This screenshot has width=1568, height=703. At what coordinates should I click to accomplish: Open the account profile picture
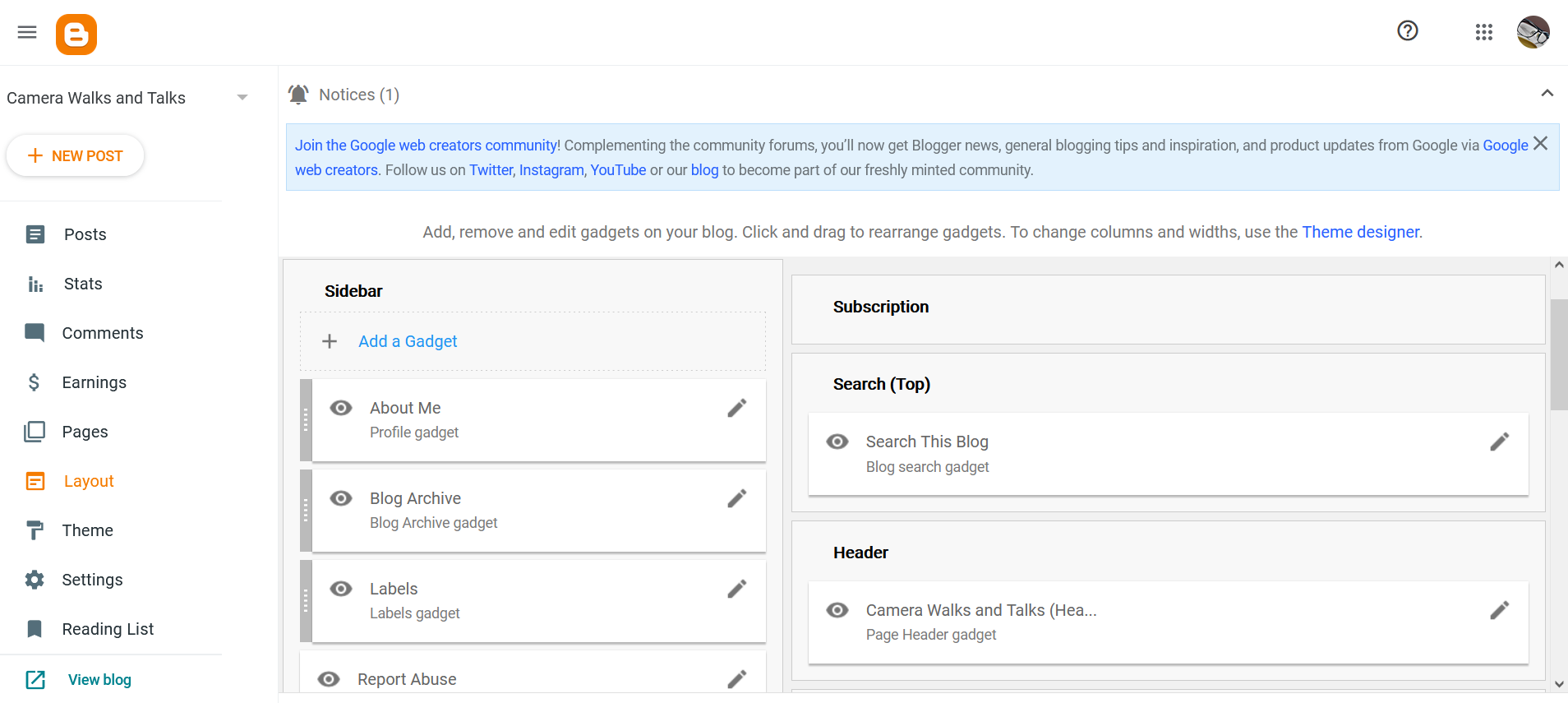pyautogui.click(x=1533, y=33)
